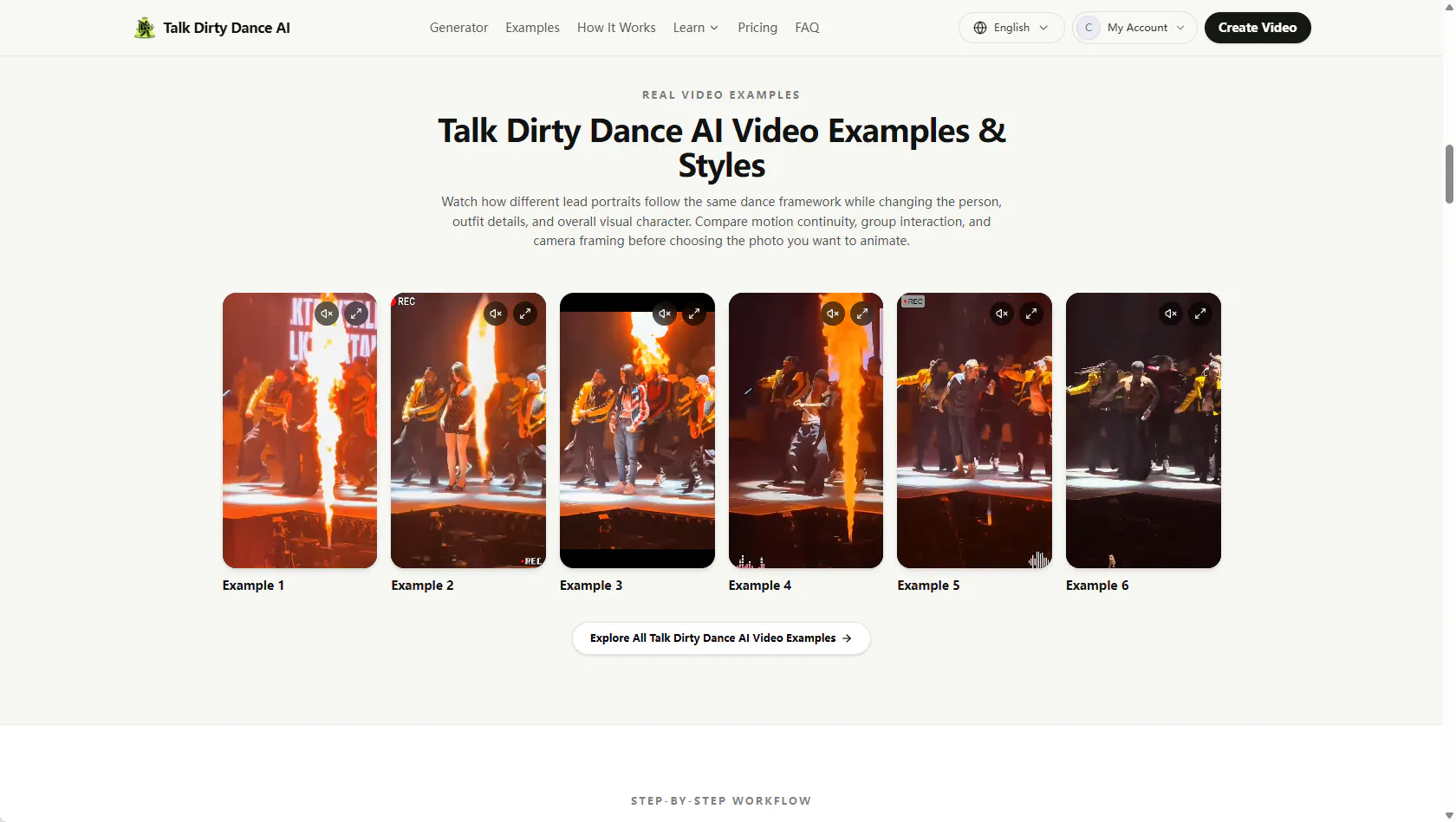Click the "Example 1" caption text

(253, 586)
